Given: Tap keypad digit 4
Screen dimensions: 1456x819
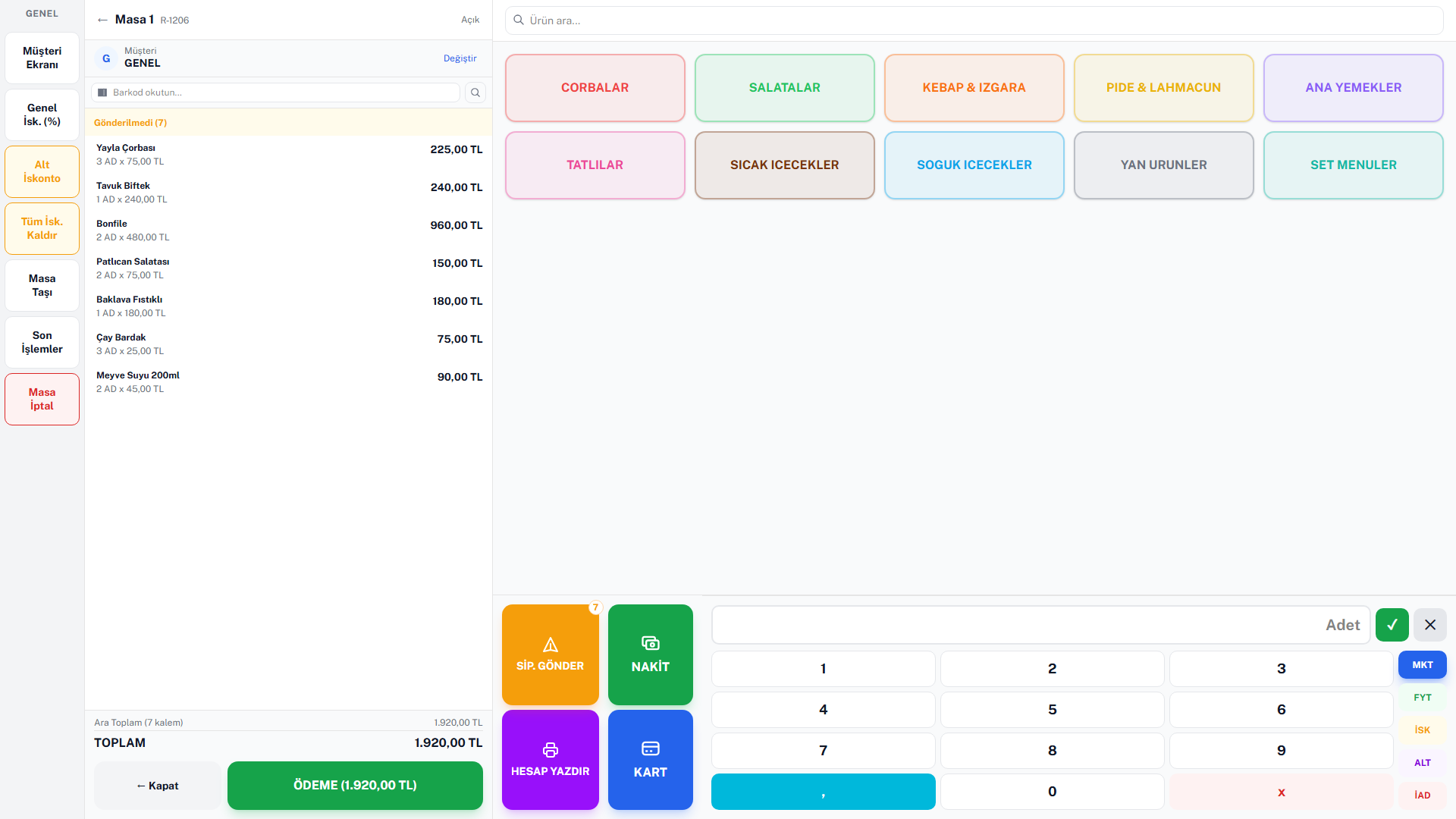Looking at the screenshot, I should click(x=824, y=710).
